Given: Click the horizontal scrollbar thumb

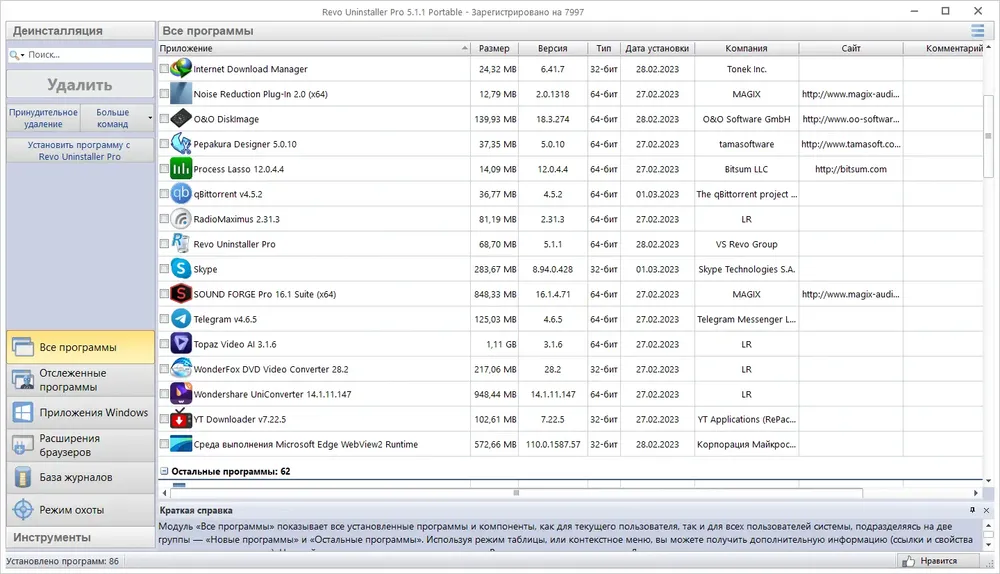Looking at the screenshot, I should pyautogui.click(x=517, y=493).
